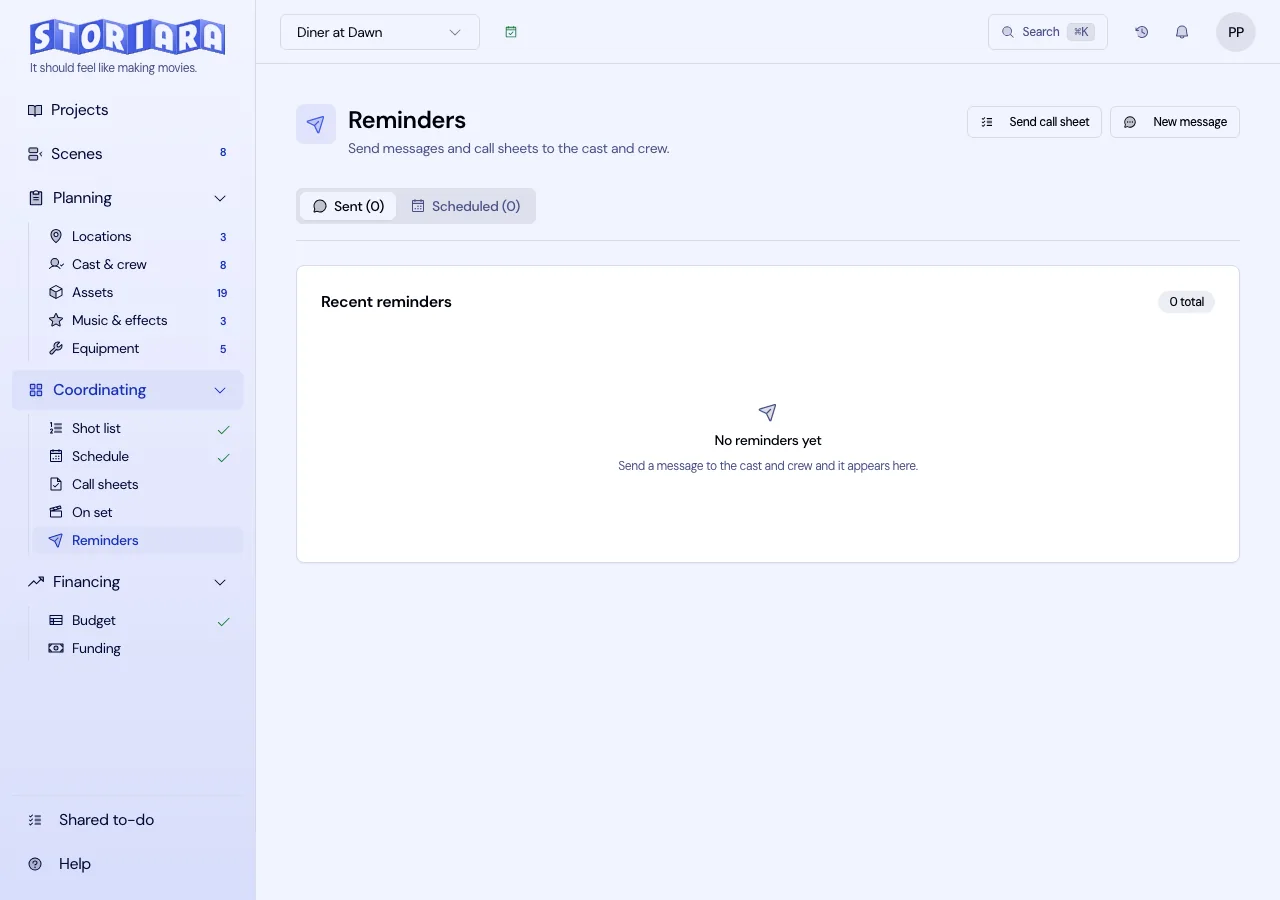Open the history clock icon

[1142, 32]
